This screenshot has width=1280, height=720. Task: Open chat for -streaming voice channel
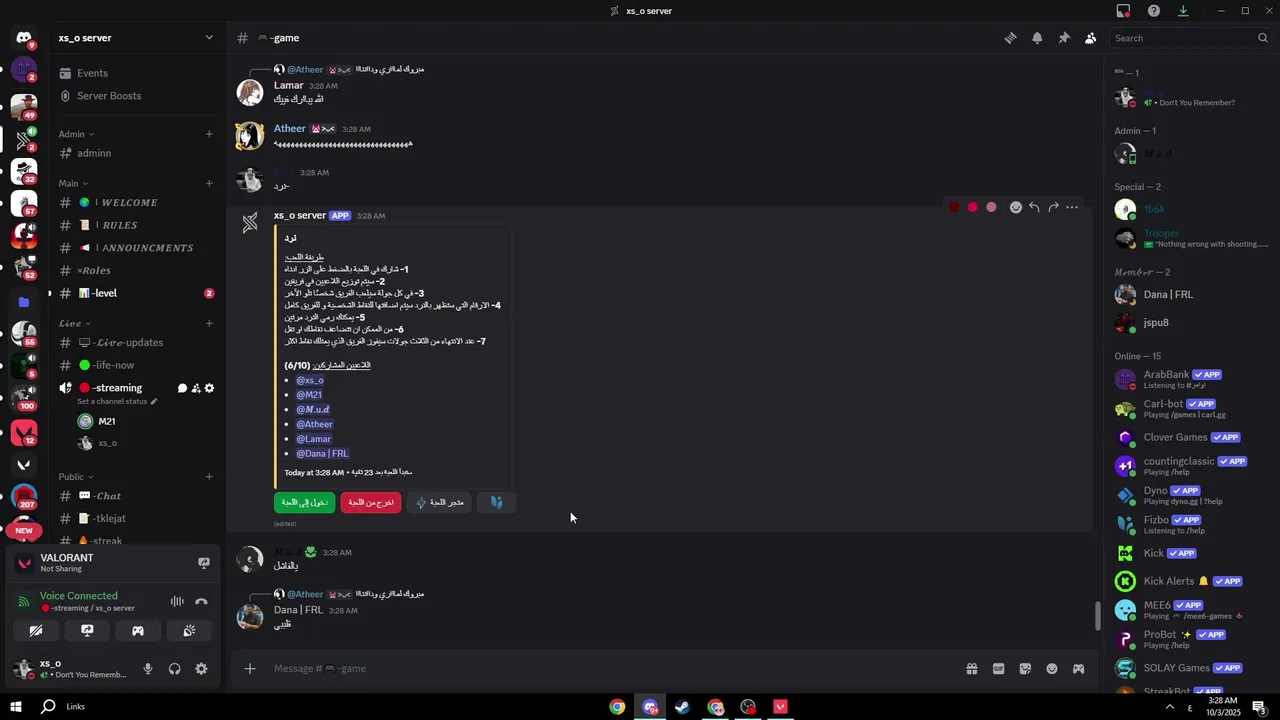pyautogui.click(x=182, y=388)
